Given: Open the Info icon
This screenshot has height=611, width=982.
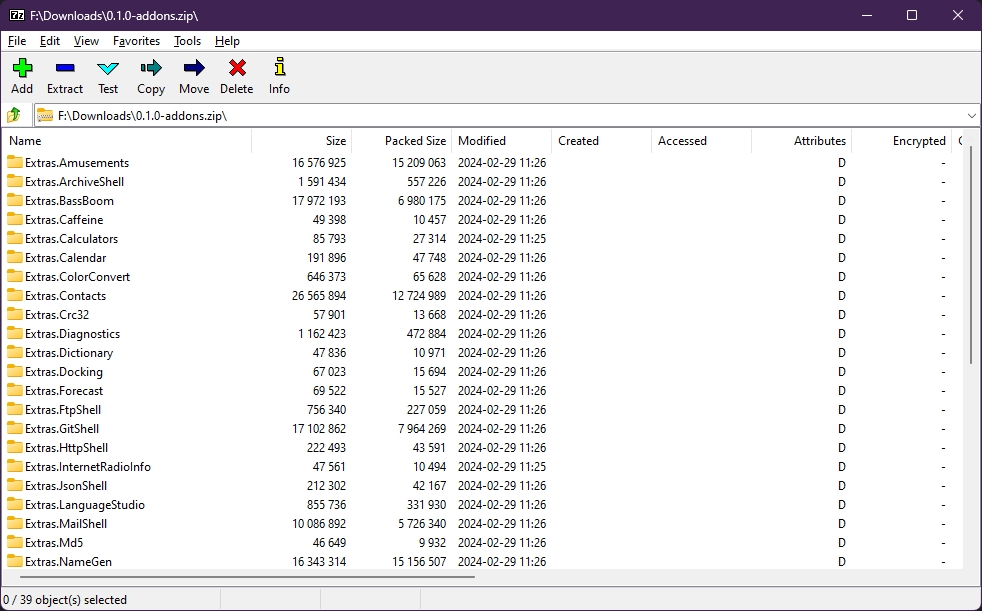Looking at the screenshot, I should [x=279, y=68].
